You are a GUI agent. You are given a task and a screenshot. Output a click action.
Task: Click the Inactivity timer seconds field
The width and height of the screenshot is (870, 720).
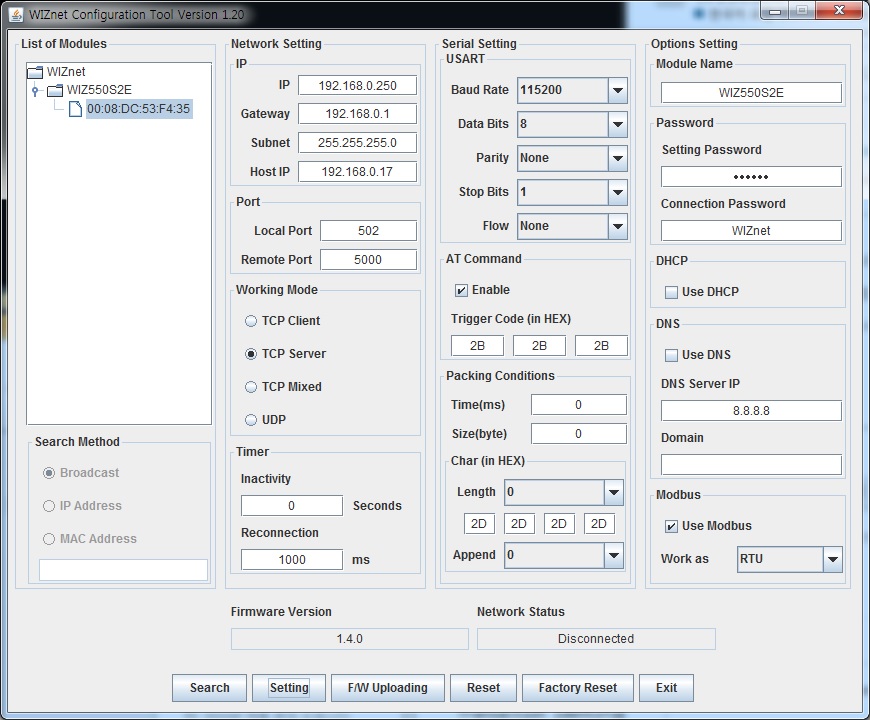click(292, 506)
